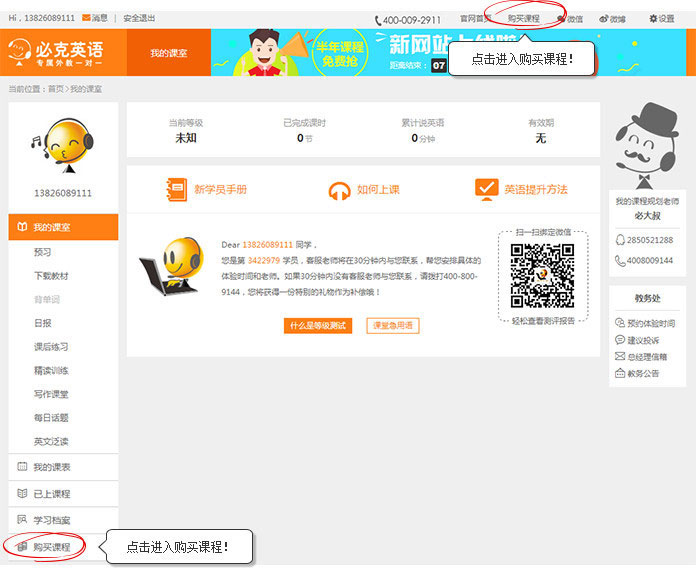Click 安全退出 logout link

coord(139,18)
